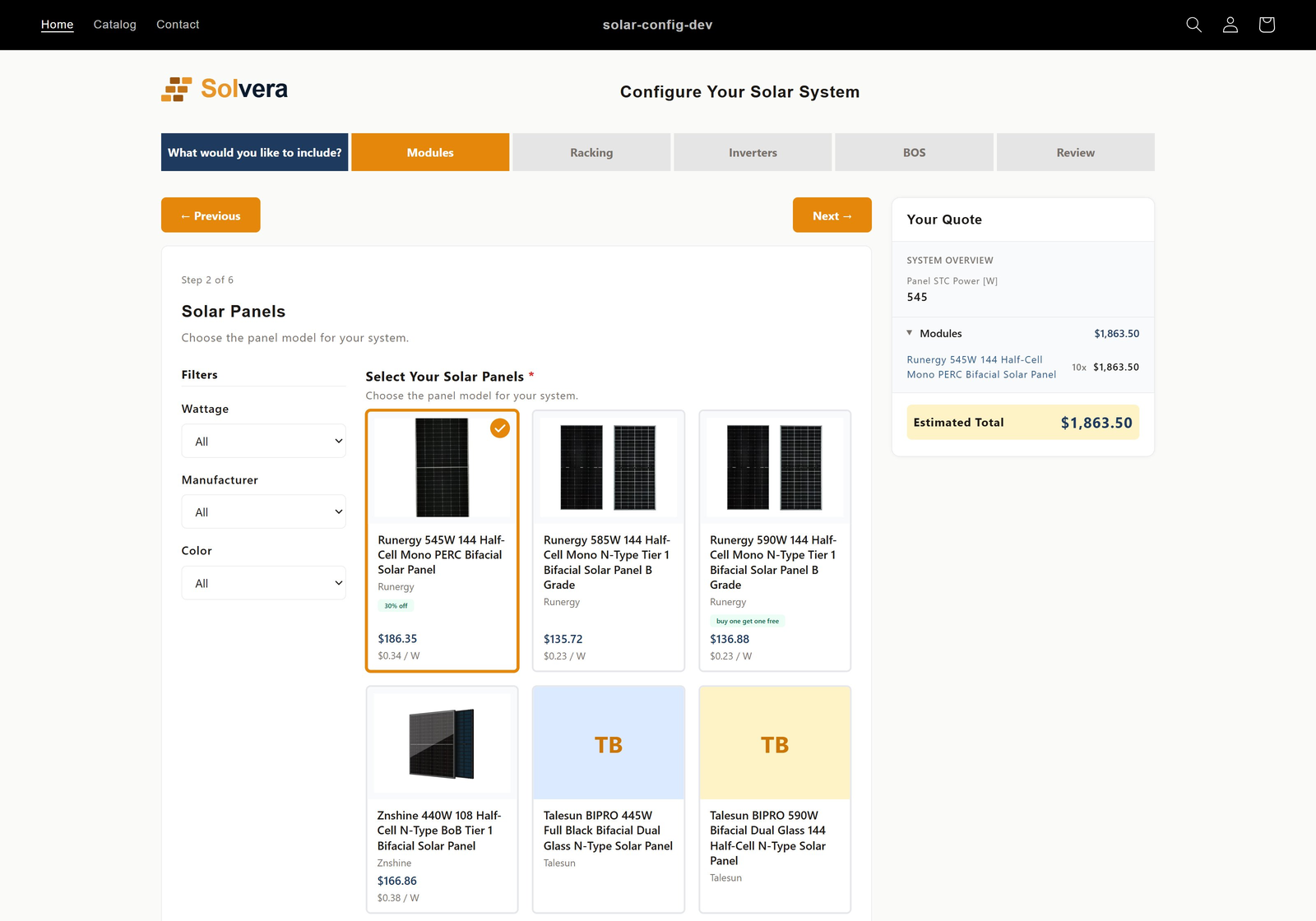Click the Znshine manufacturer label
Viewport: 1316px width, 921px height.
tap(394, 863)
